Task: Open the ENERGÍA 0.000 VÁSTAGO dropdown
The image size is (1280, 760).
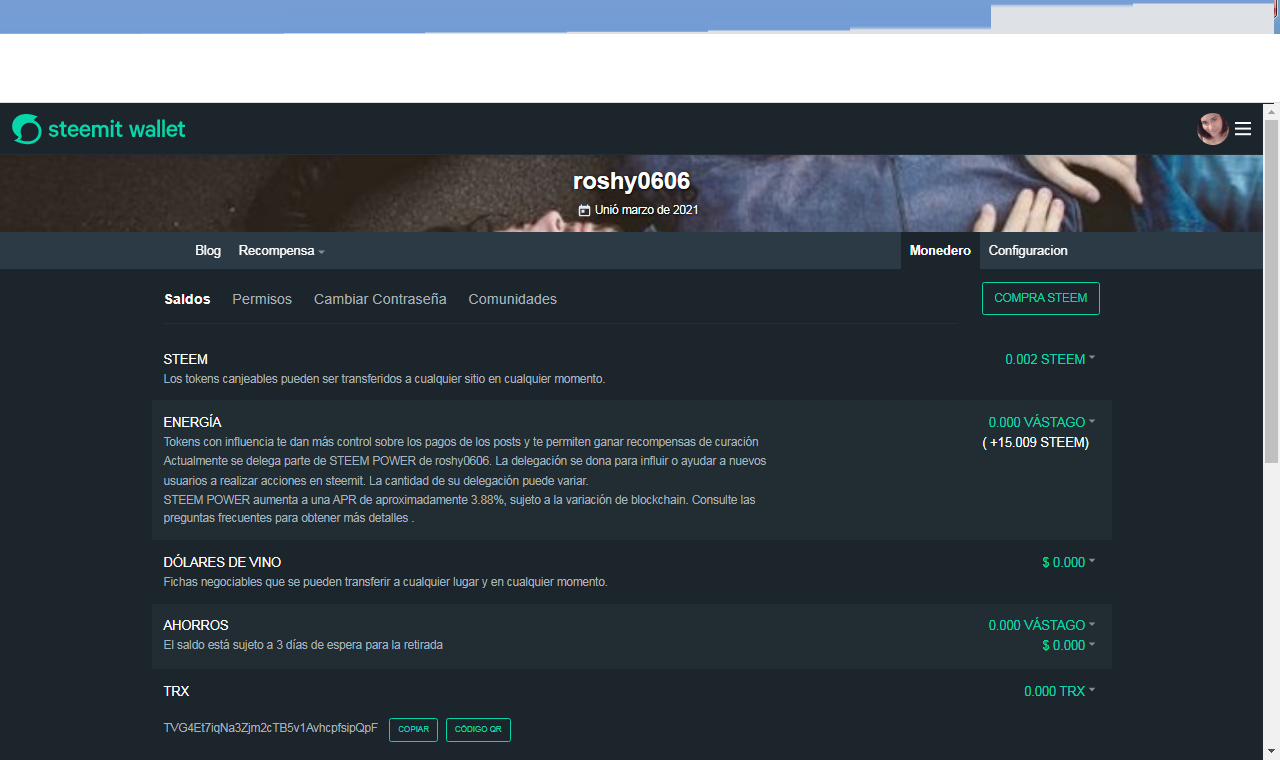Action: (1042, 422)
